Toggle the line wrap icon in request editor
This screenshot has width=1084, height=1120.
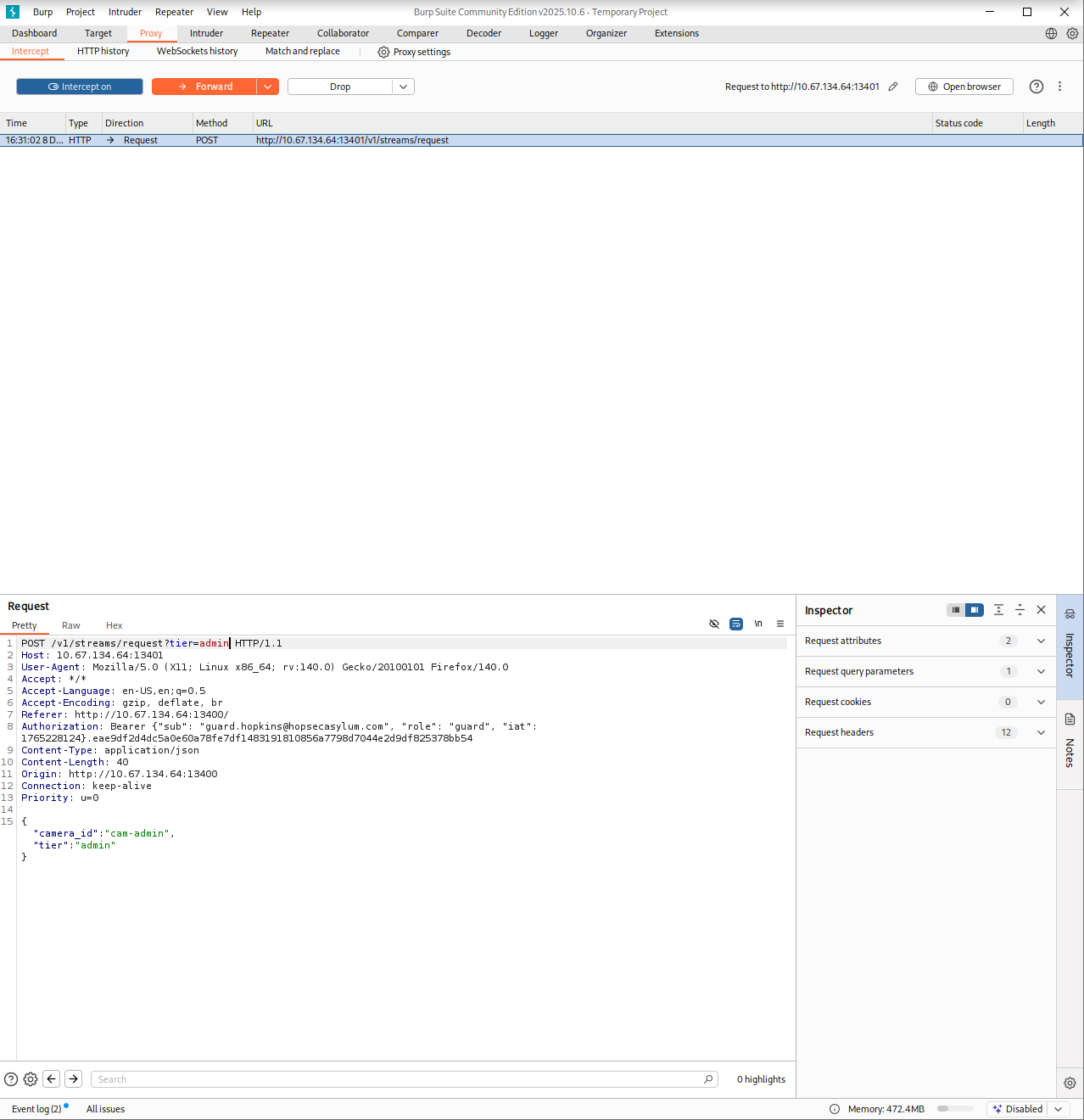pyautogui.click(x=736, y=624)
